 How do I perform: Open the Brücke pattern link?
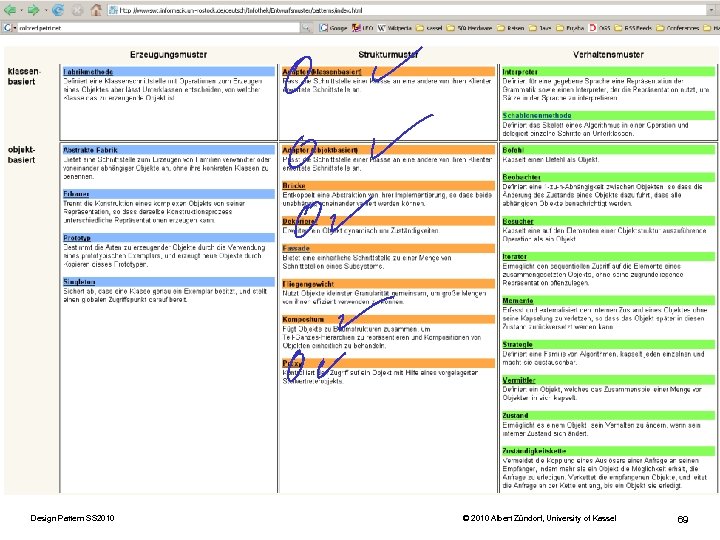pyautogui.click(x=294, y=186)
